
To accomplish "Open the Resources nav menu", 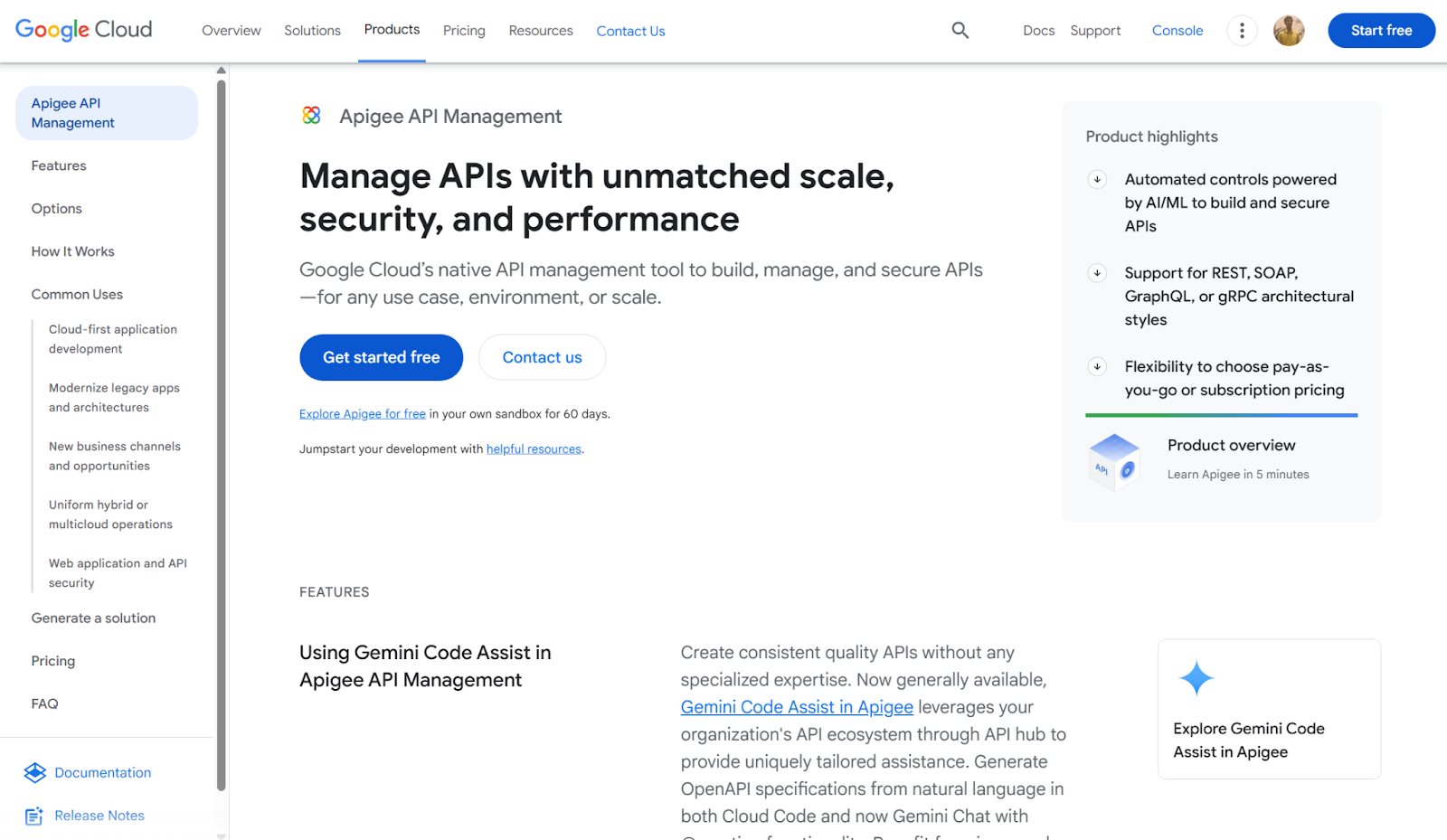I will (x=541, y=31).
